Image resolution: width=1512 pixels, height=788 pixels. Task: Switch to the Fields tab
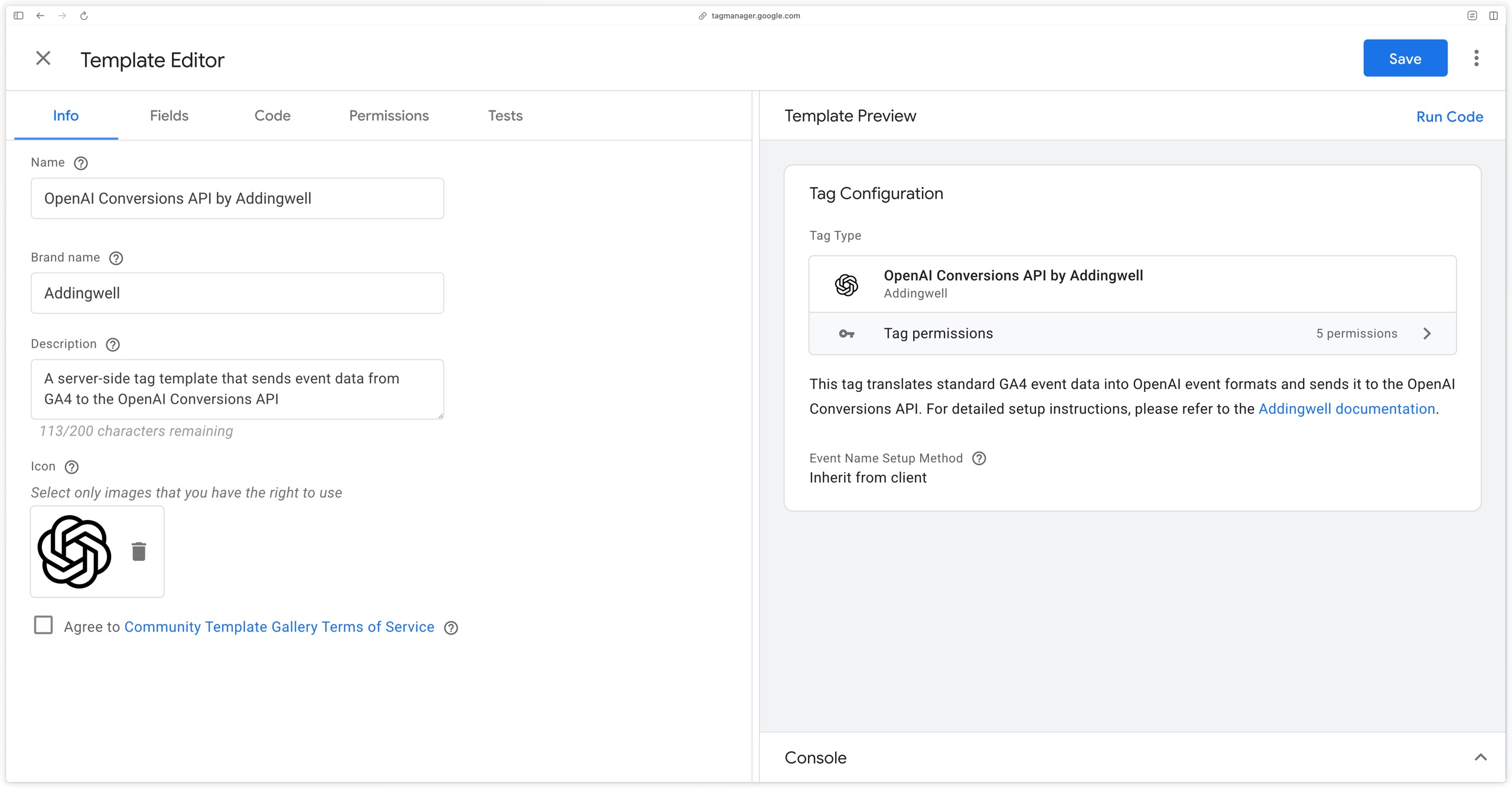click(x=169, y=116)
